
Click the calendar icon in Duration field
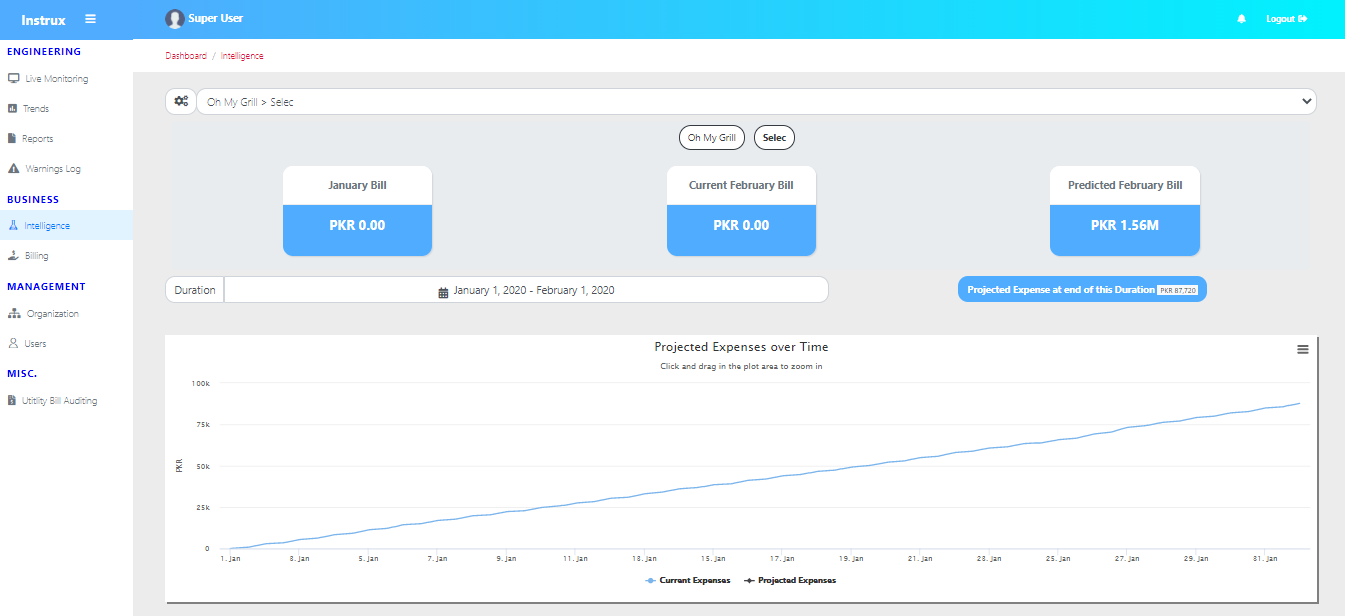click(443, 291)
